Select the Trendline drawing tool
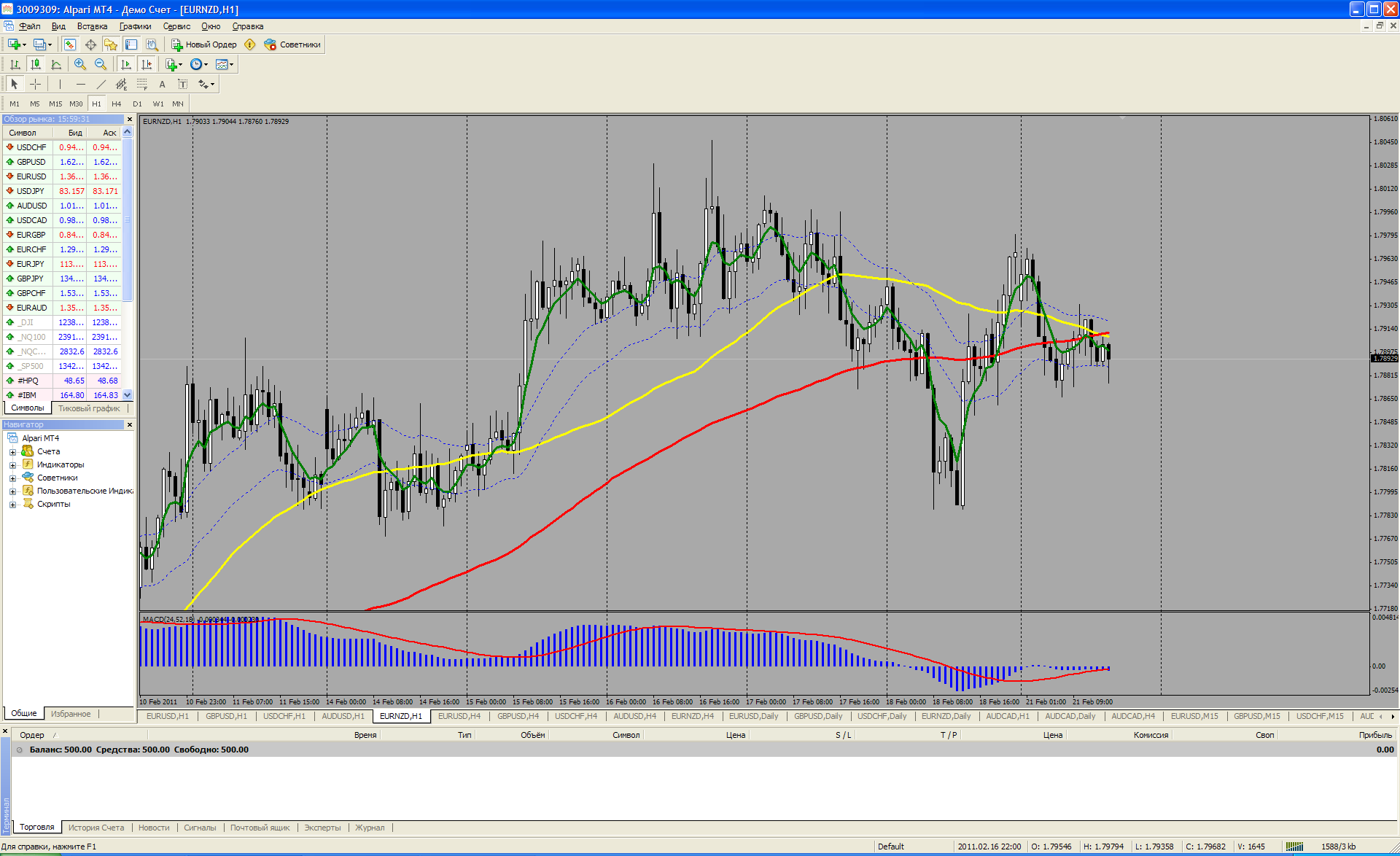 click(x=101, y=85)
